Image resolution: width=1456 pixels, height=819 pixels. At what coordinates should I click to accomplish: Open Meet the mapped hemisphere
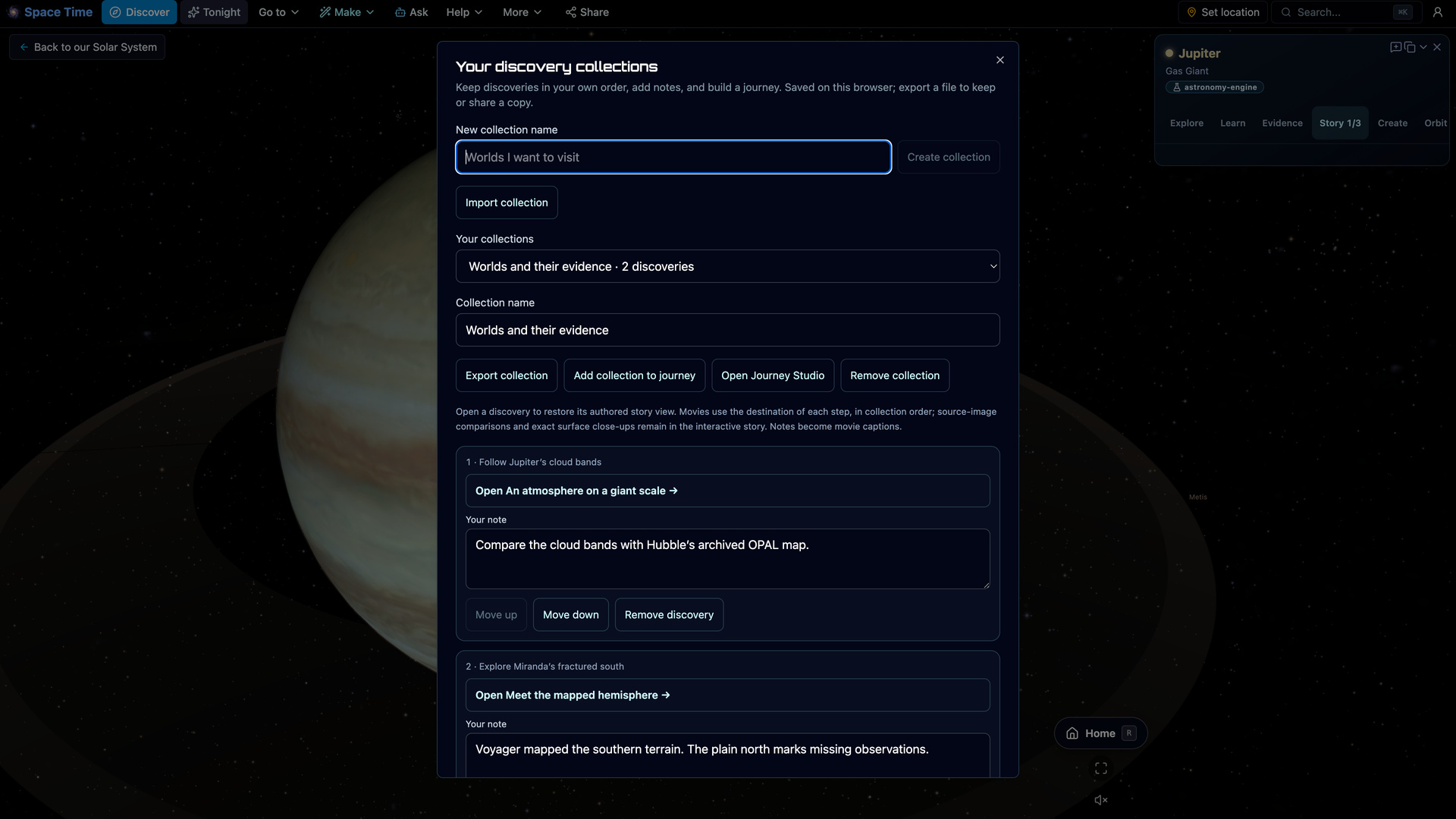(727, 695)
